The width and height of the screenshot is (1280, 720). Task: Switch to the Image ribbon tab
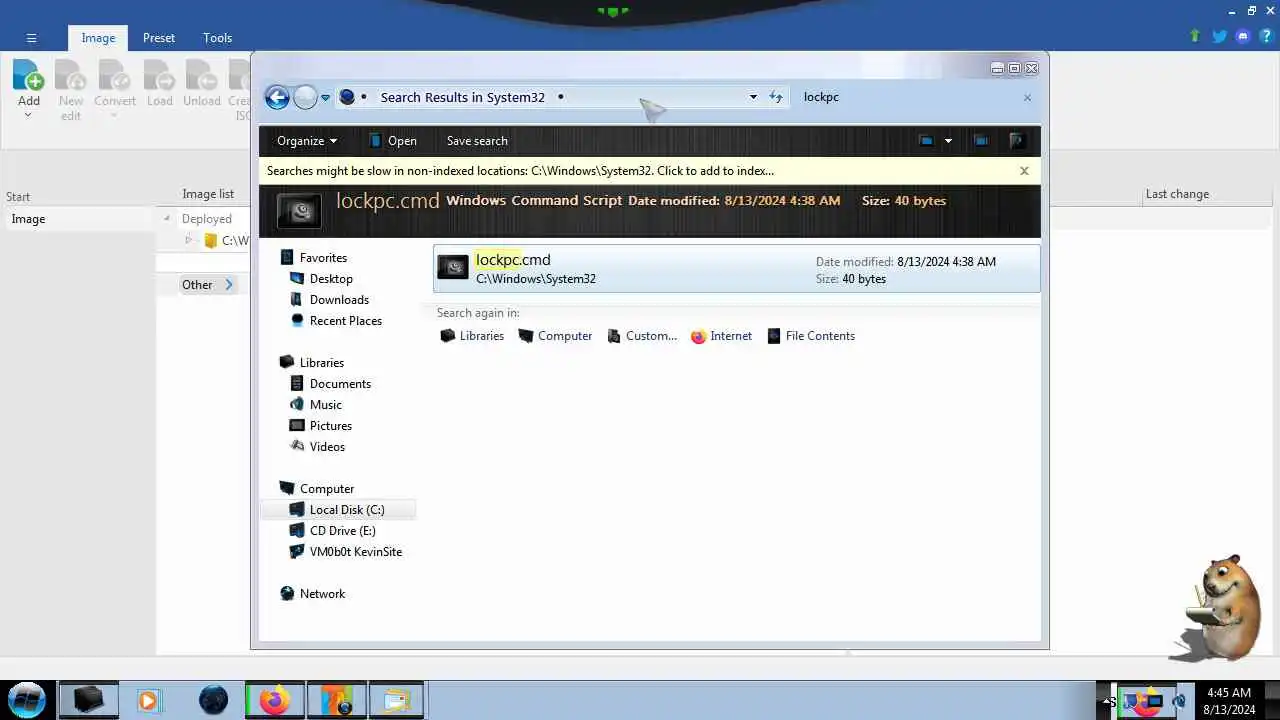coord(98,38)
